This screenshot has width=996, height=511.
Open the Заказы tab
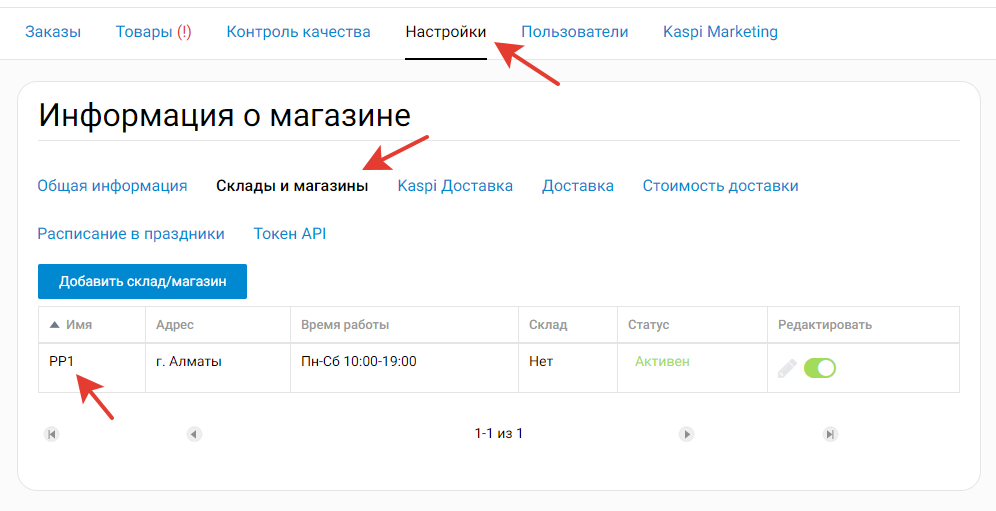tap(53, 32)
